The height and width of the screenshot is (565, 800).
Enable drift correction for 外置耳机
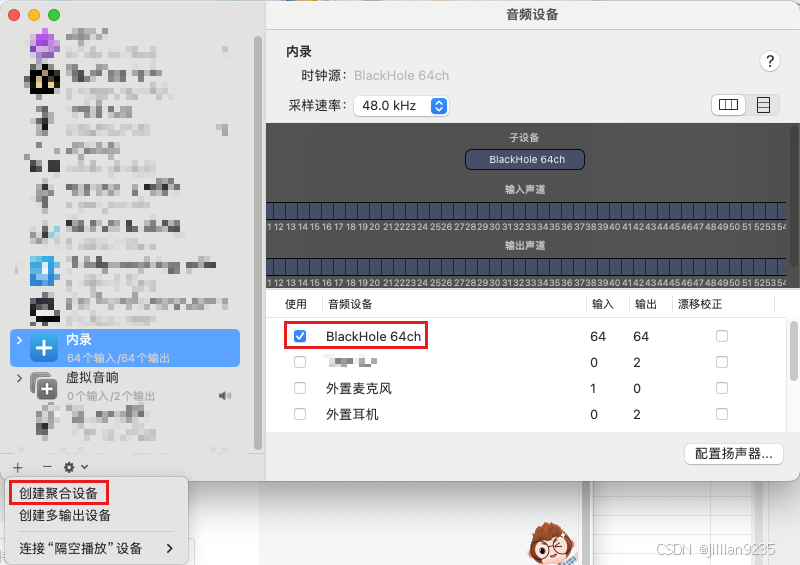pos(721,414)
